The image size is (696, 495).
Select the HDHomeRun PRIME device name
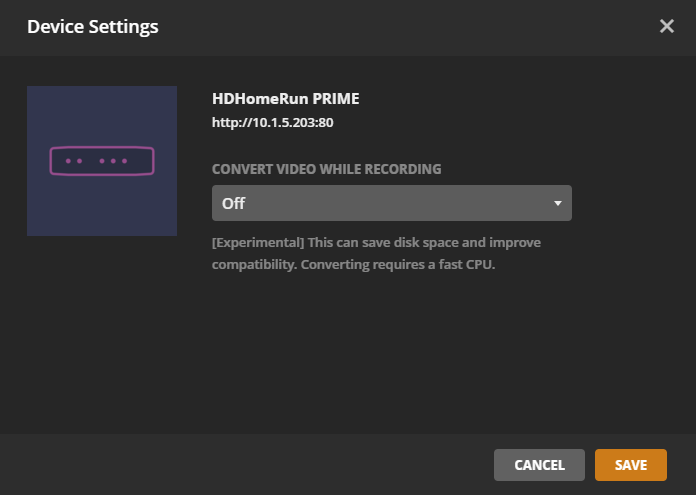[x=285, y=99]
